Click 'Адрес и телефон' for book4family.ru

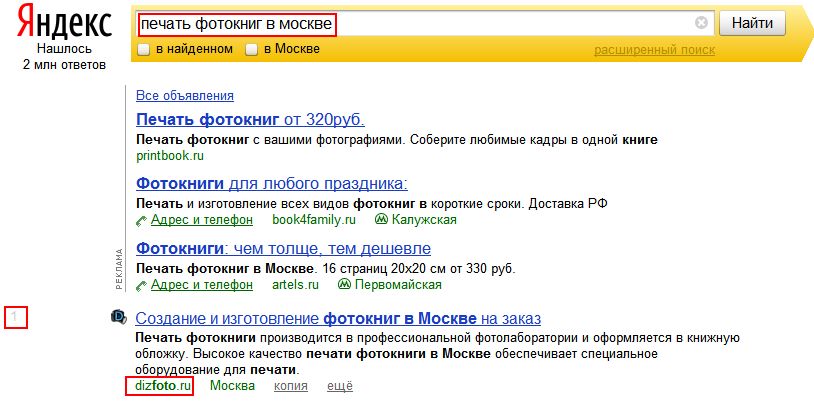point(202,220)
